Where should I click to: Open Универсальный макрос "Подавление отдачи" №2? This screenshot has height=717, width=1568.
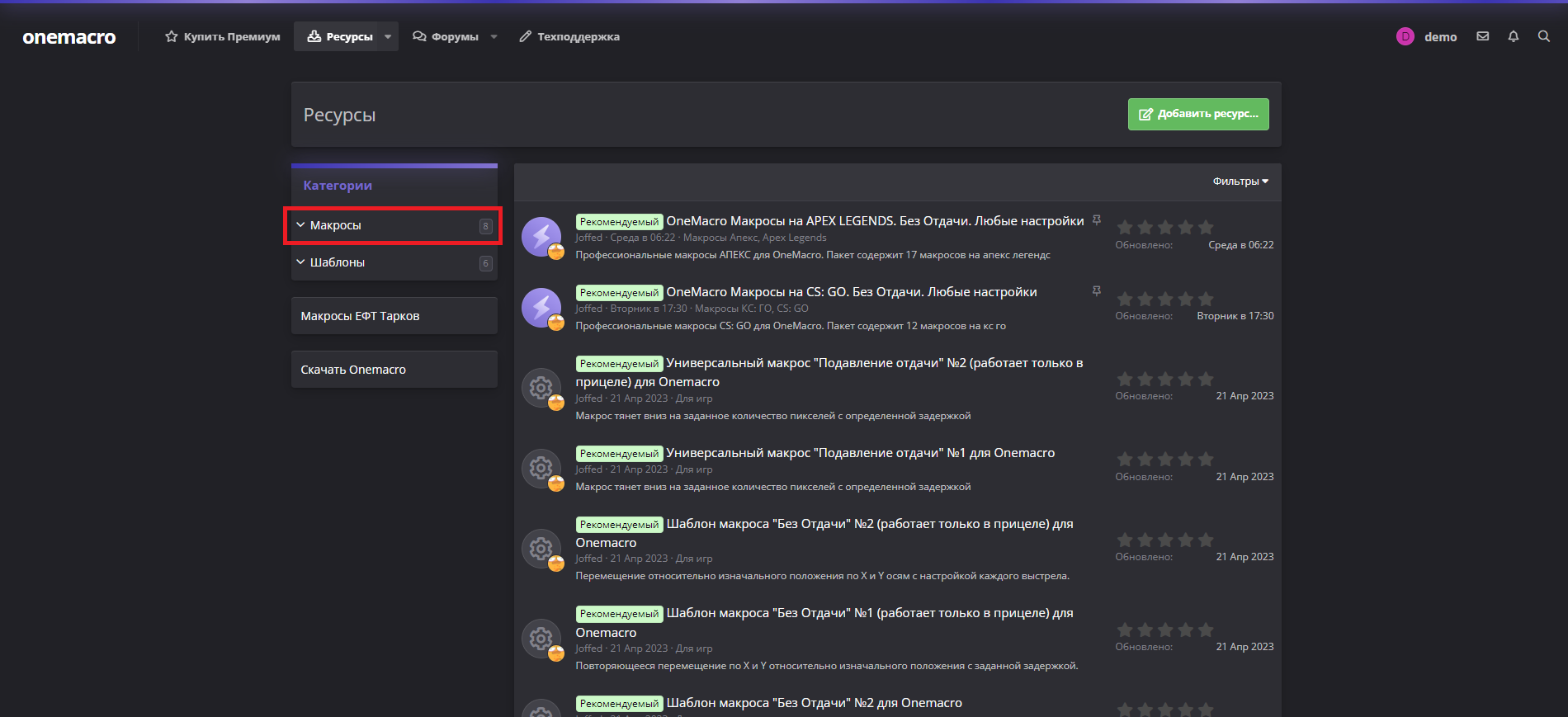tap(829, 372)
